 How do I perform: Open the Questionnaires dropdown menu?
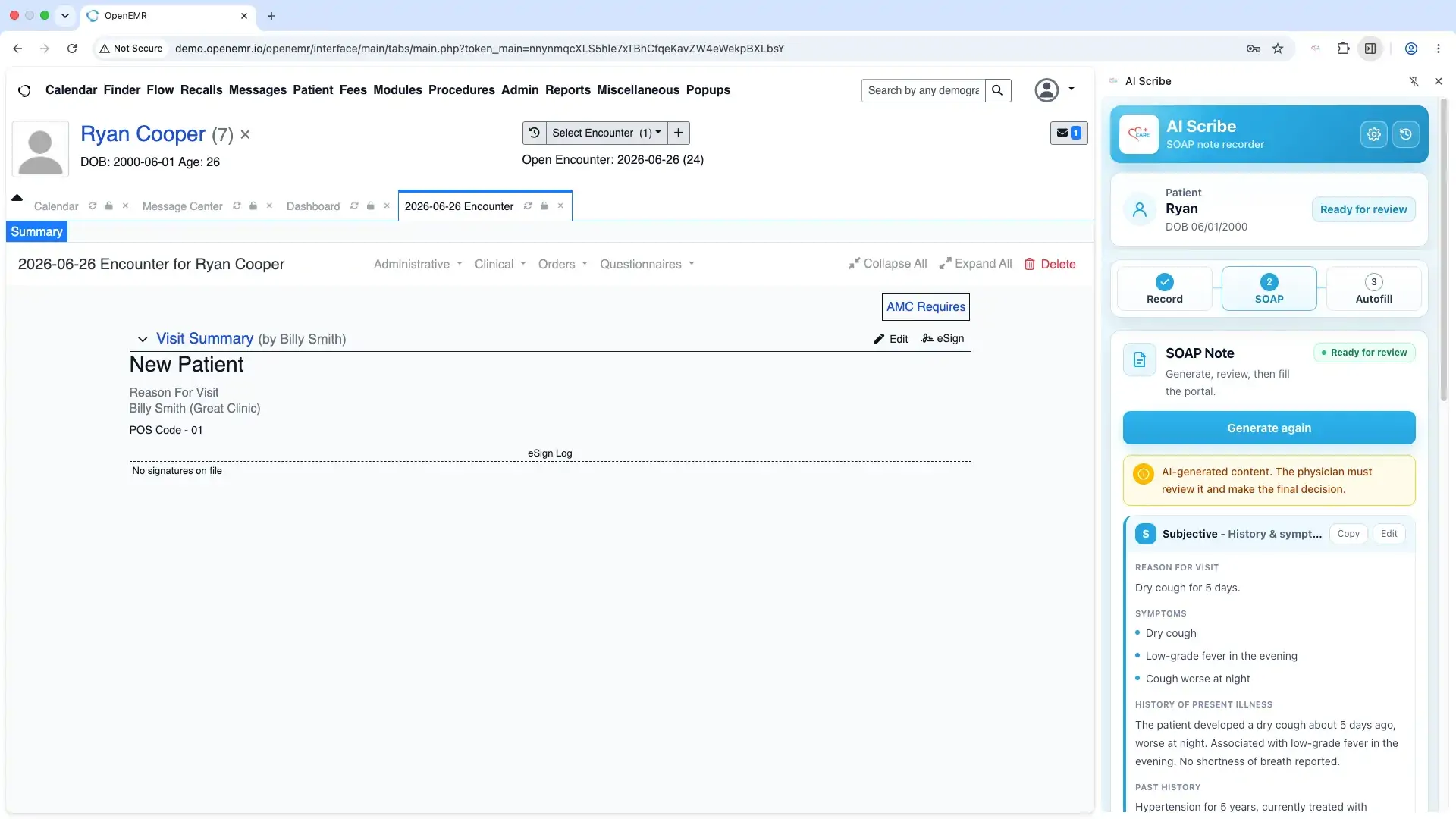647,264
